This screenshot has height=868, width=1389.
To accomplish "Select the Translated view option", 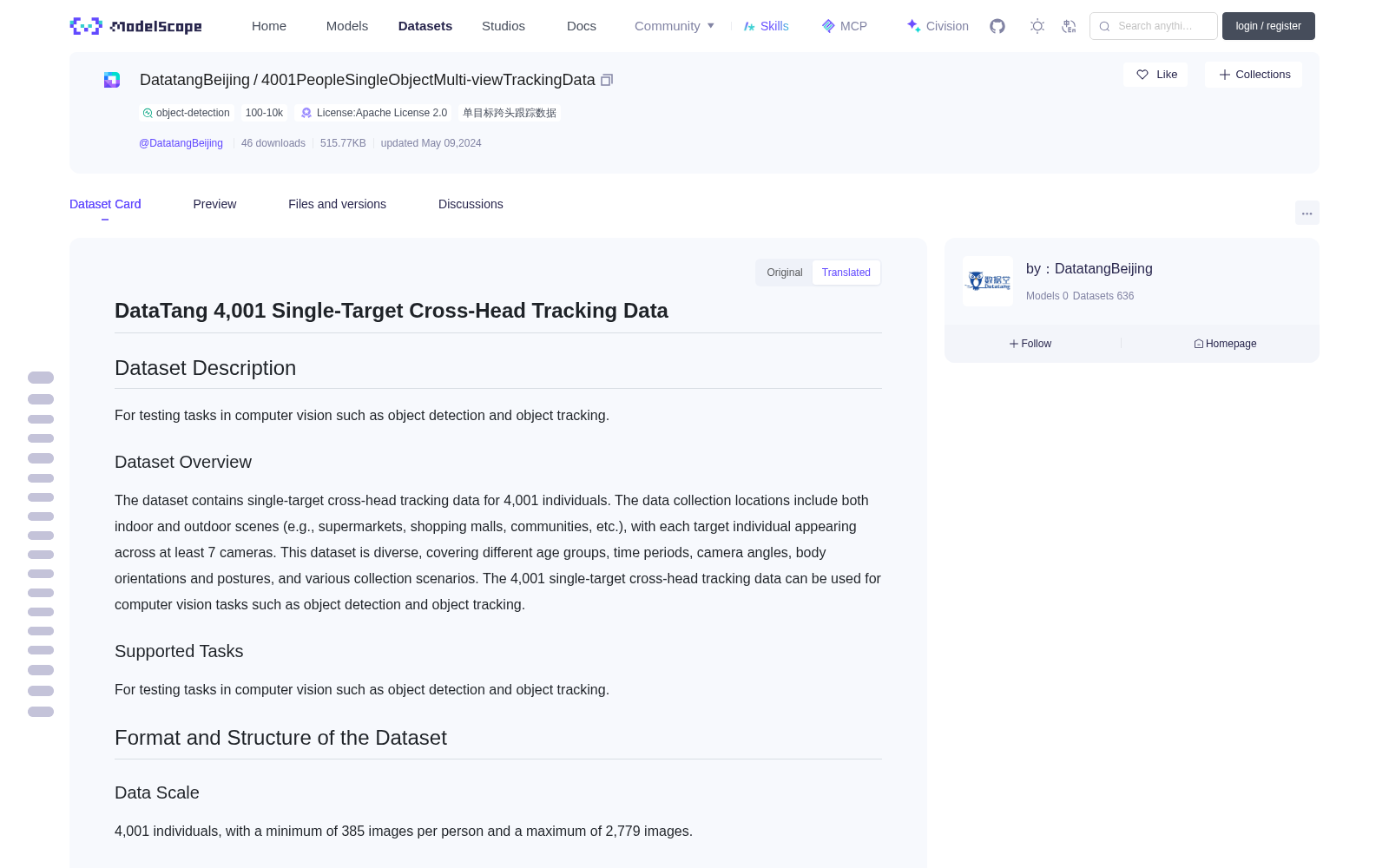I will pyautogui.click(x=846, y=273).
